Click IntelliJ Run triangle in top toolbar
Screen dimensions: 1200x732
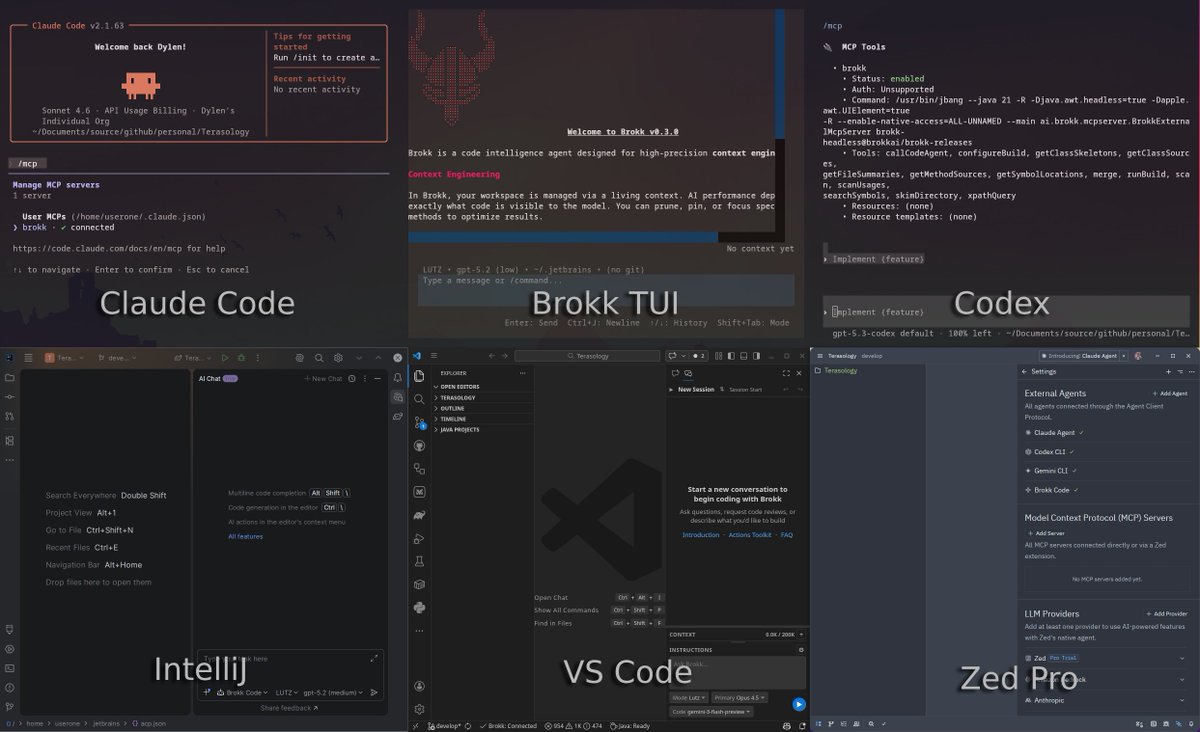click(225, 358)
